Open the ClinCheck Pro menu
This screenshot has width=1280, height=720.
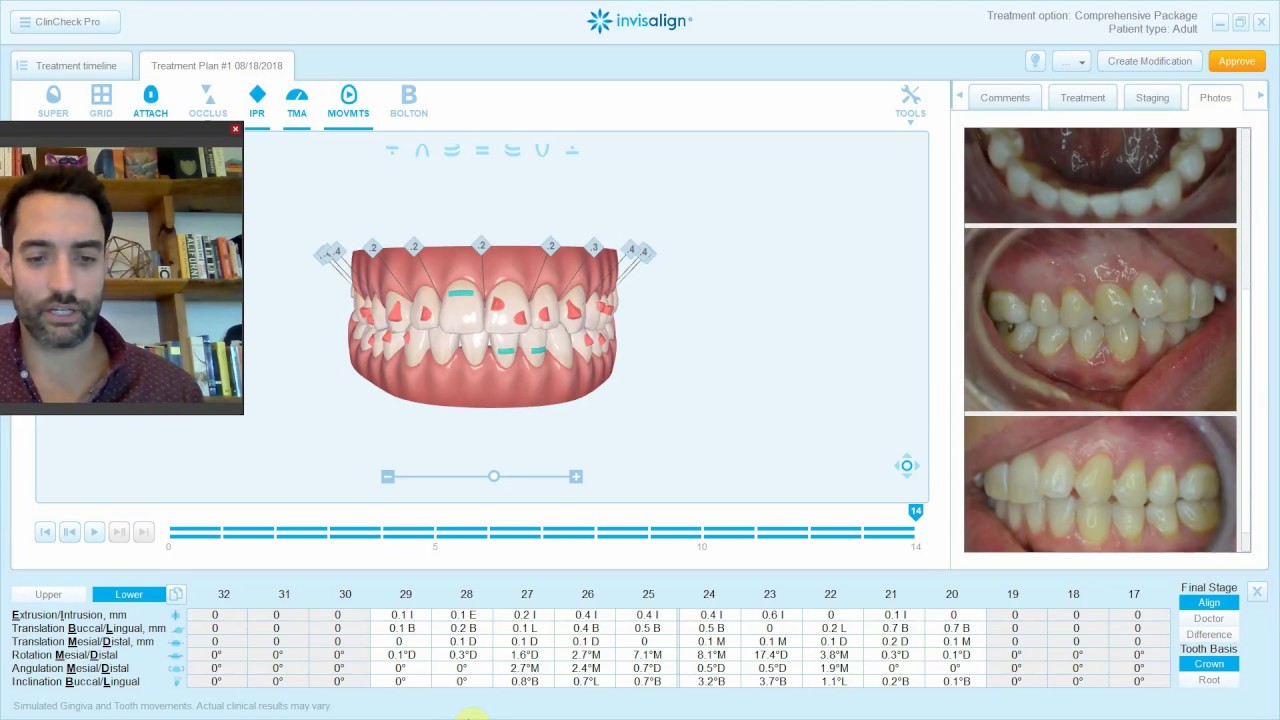click(65, 21)
